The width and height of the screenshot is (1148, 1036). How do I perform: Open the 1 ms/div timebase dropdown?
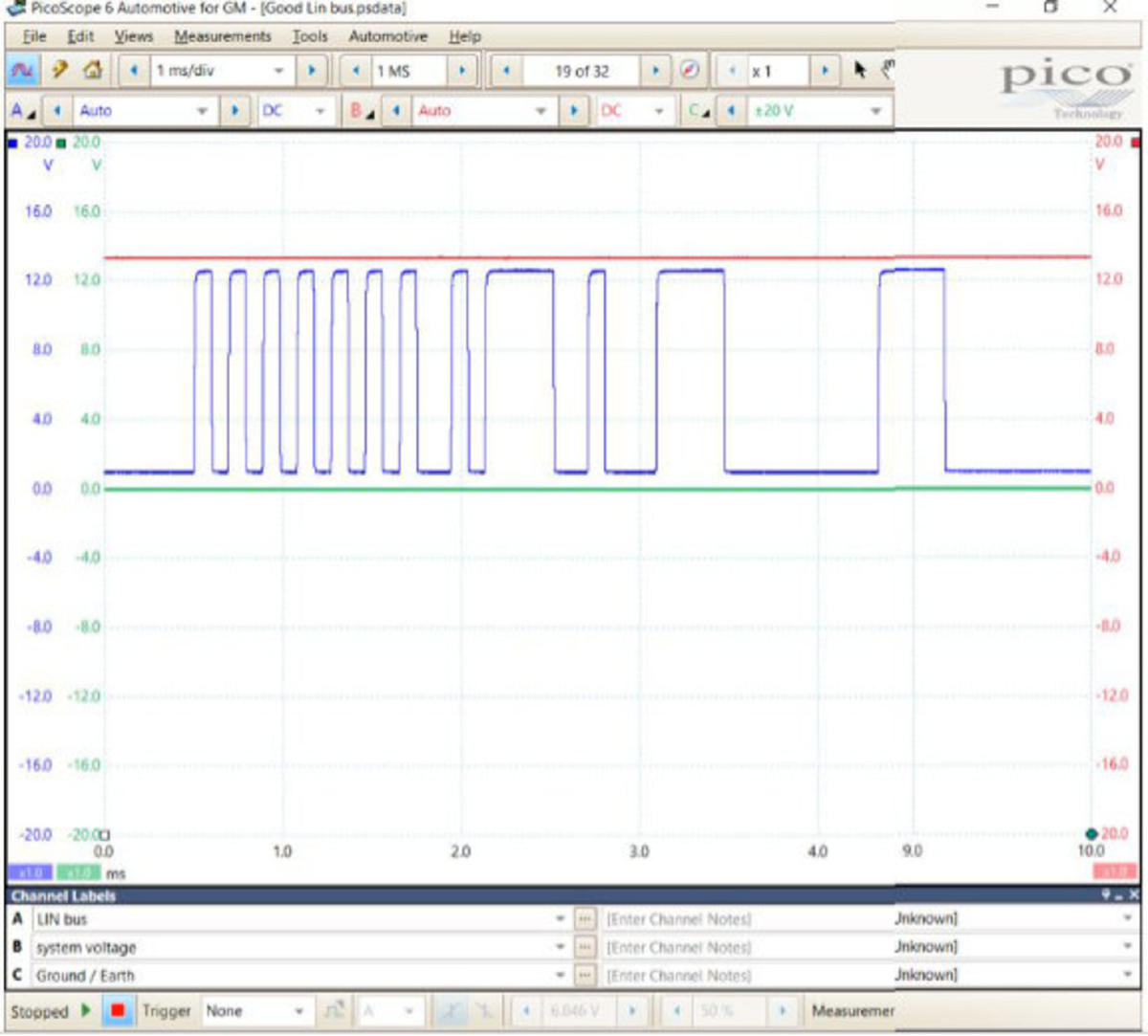(278, 71)
